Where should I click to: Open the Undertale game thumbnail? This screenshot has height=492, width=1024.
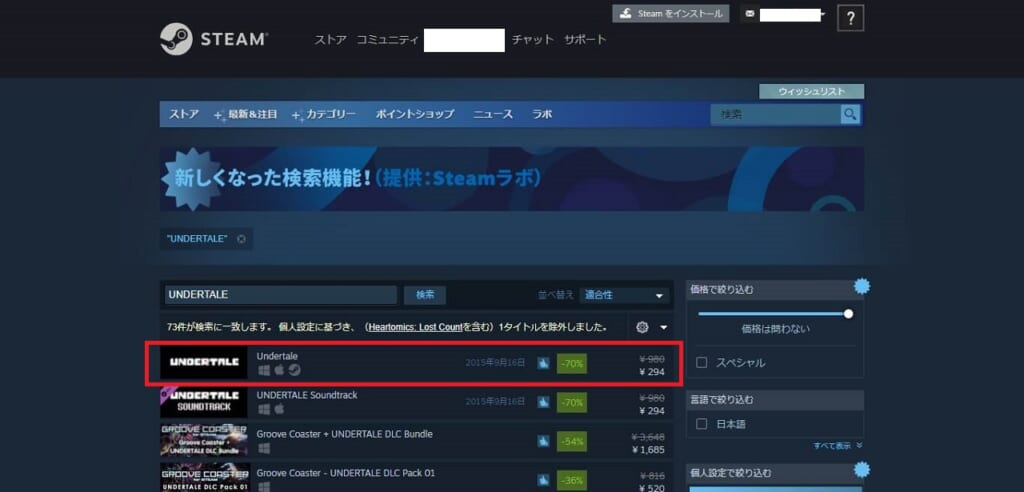click(204, 363)
